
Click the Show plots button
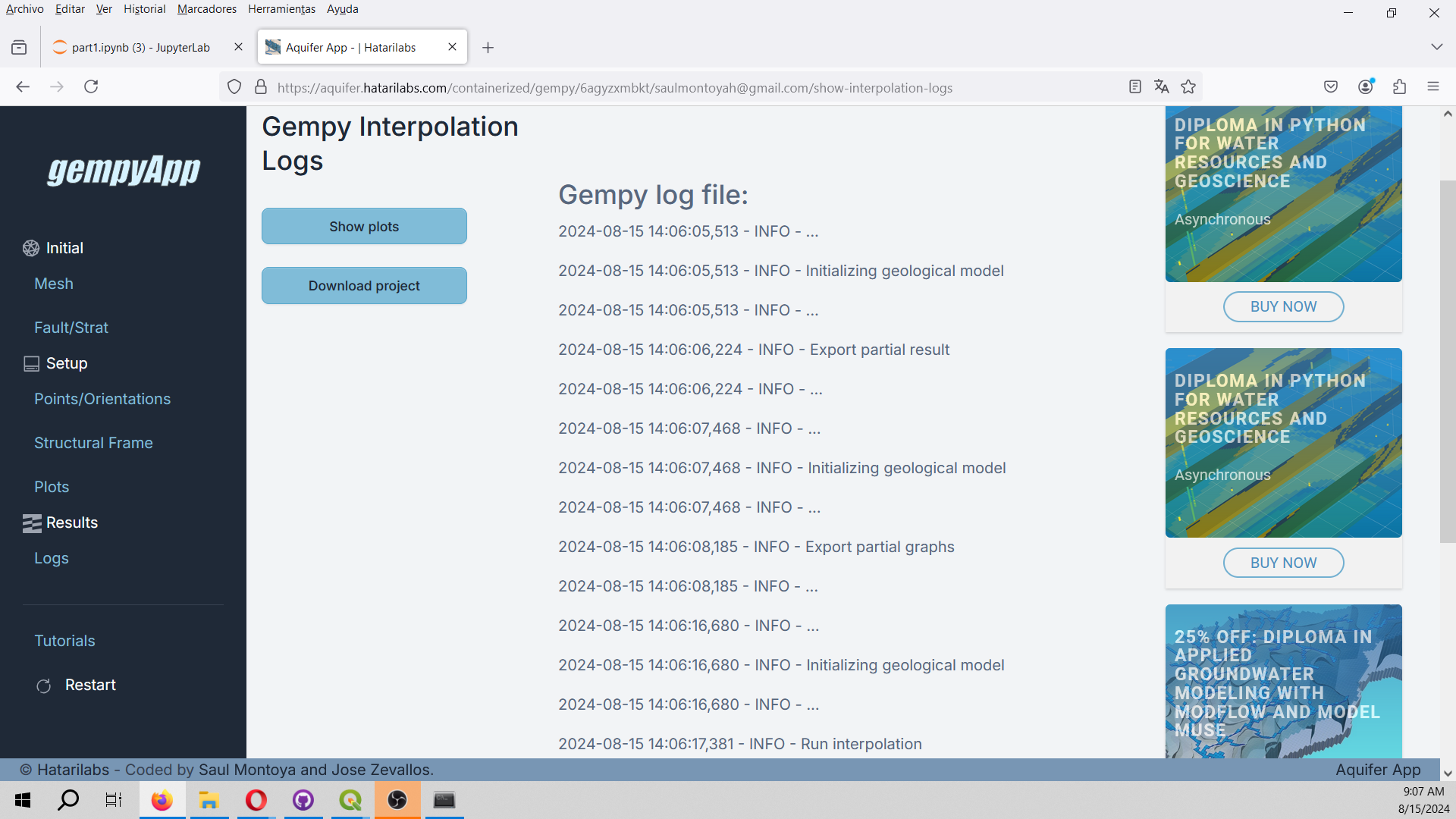364,226
